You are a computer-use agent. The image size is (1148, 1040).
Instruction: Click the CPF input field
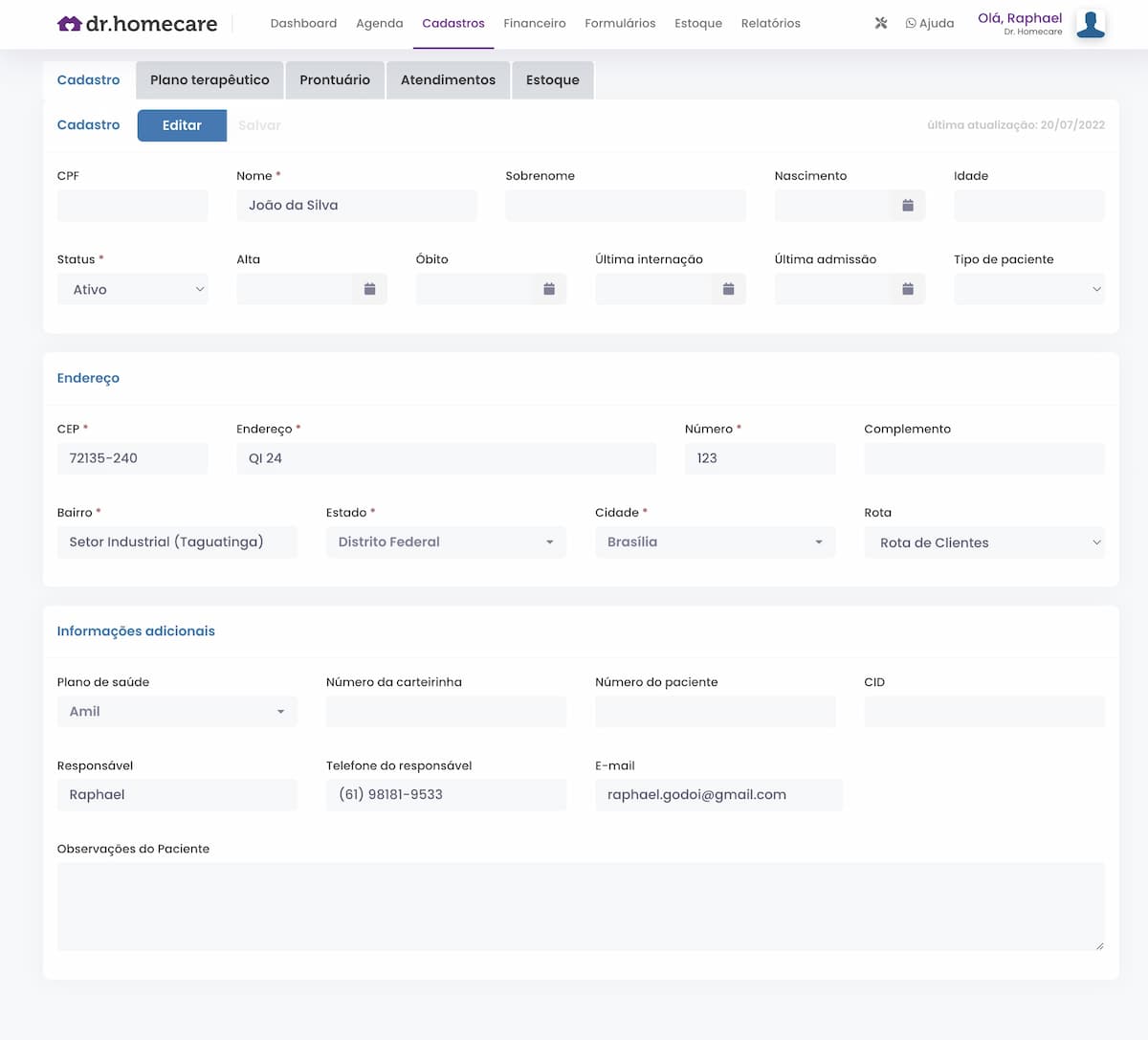pyautogui.click(x=132, y=206)
